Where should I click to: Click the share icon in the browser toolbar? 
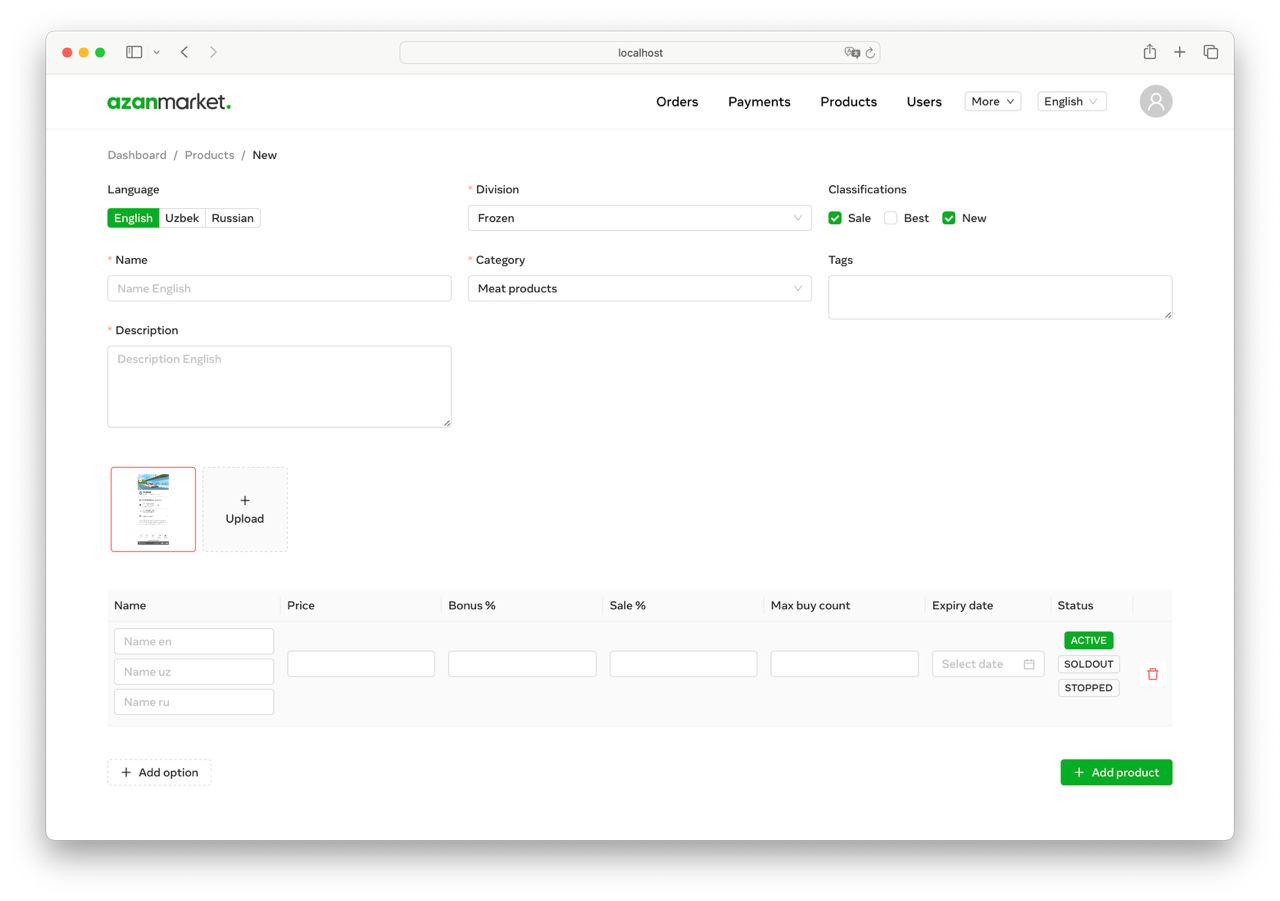tap(1148, 51)
